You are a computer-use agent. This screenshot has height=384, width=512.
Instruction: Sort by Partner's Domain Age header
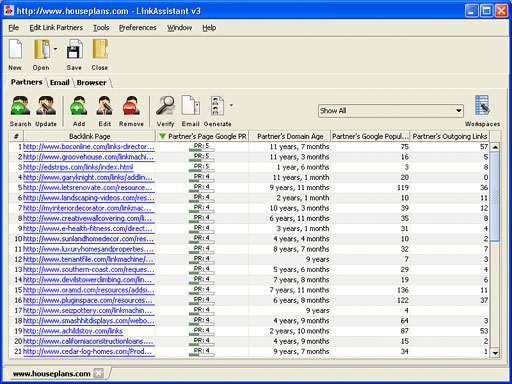[x=290, y=136]
